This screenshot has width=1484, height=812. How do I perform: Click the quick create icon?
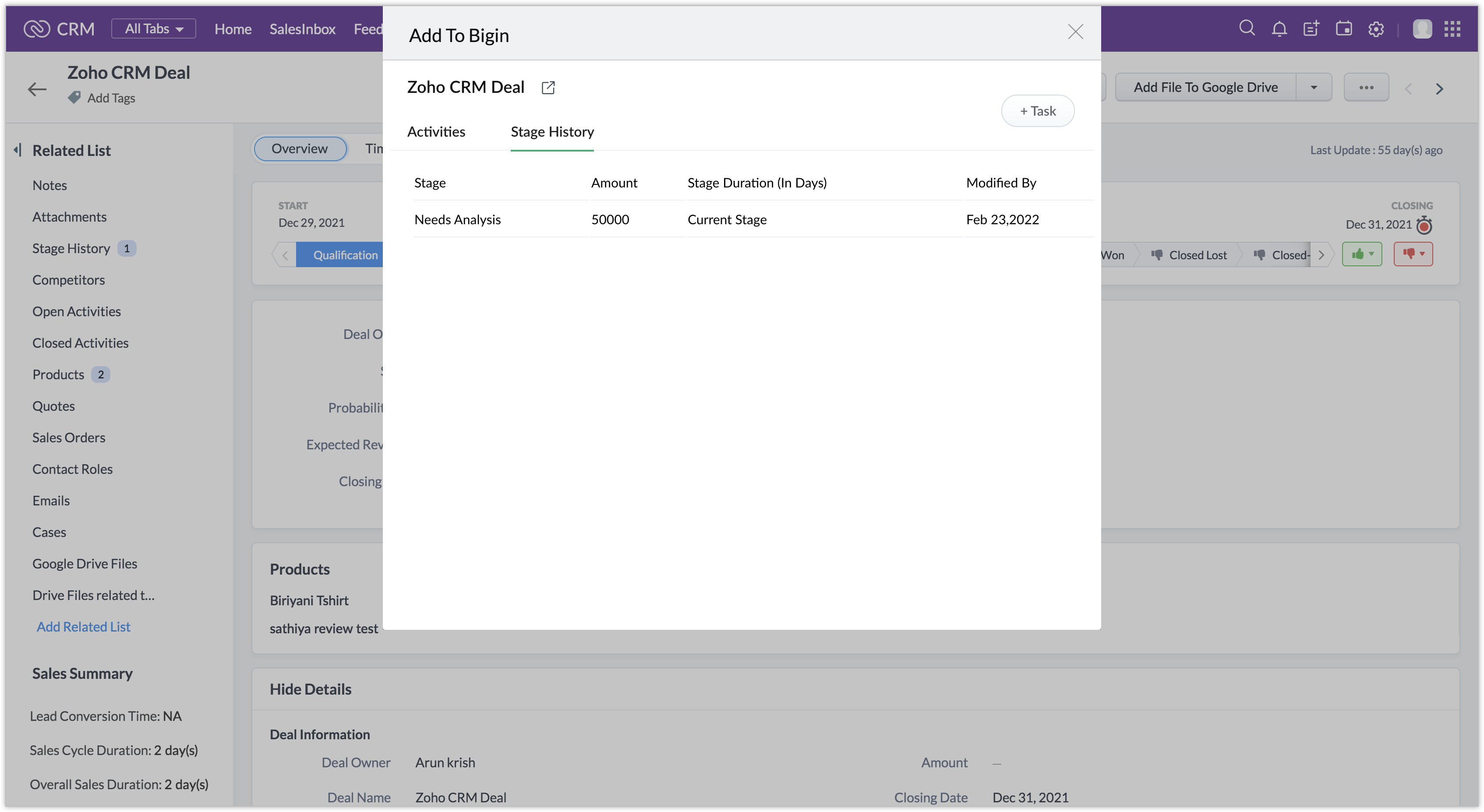pos(1311,29)
